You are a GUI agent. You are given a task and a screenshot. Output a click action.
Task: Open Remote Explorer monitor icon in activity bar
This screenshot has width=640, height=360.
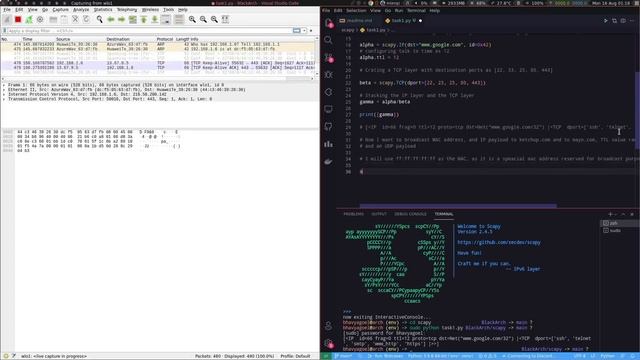point(329,109)
